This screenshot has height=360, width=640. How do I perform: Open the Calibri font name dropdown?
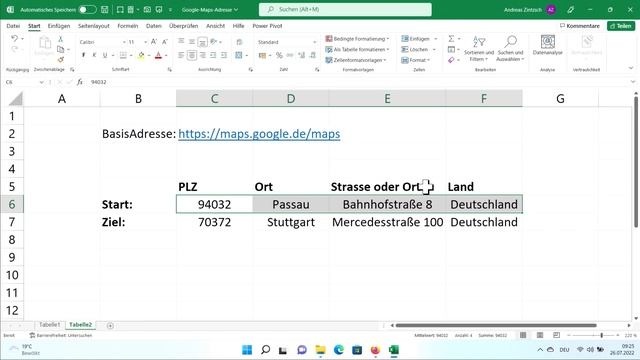(x=124, y=42)
